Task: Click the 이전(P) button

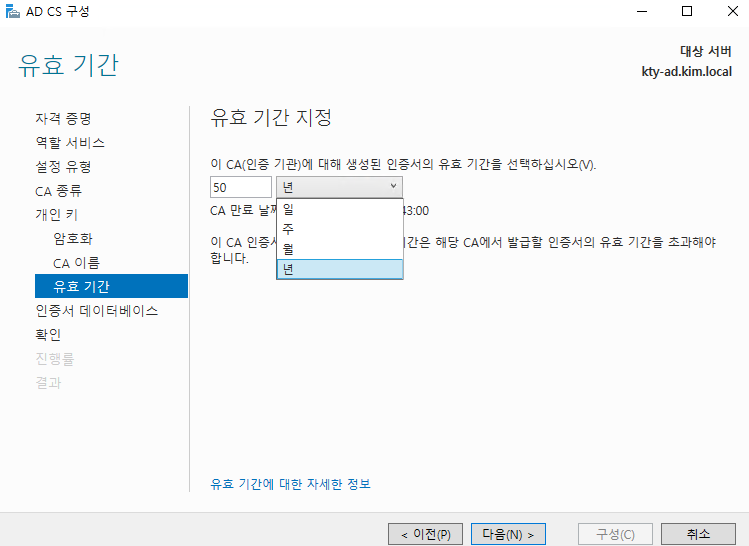Action: tap(425, 534)
